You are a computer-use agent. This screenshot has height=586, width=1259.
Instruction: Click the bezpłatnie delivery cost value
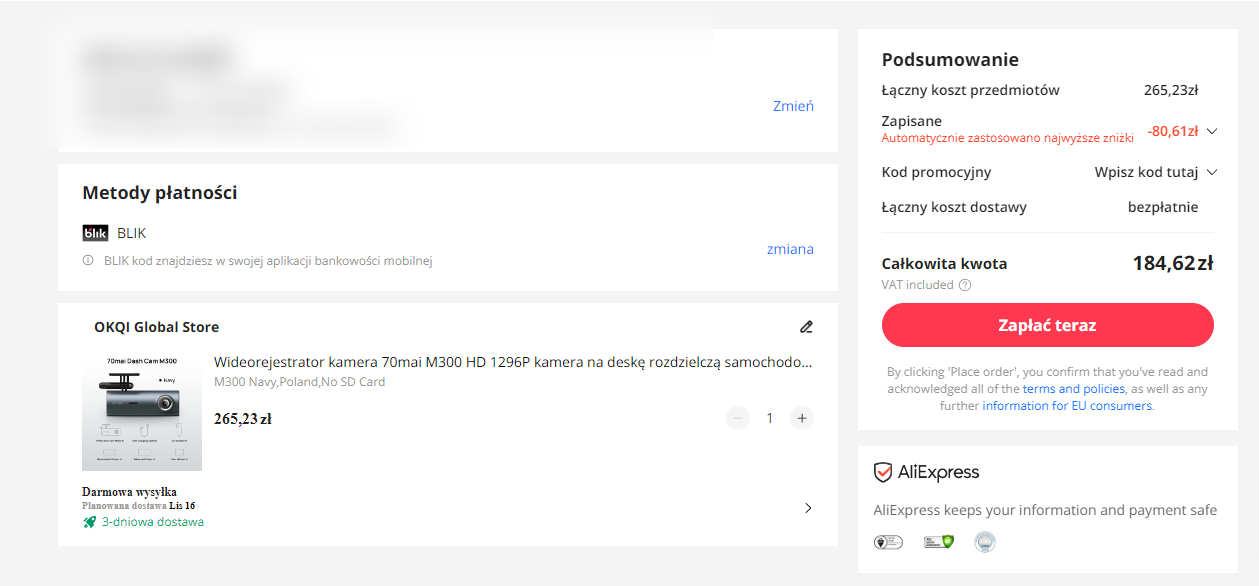pos(1163,207)
